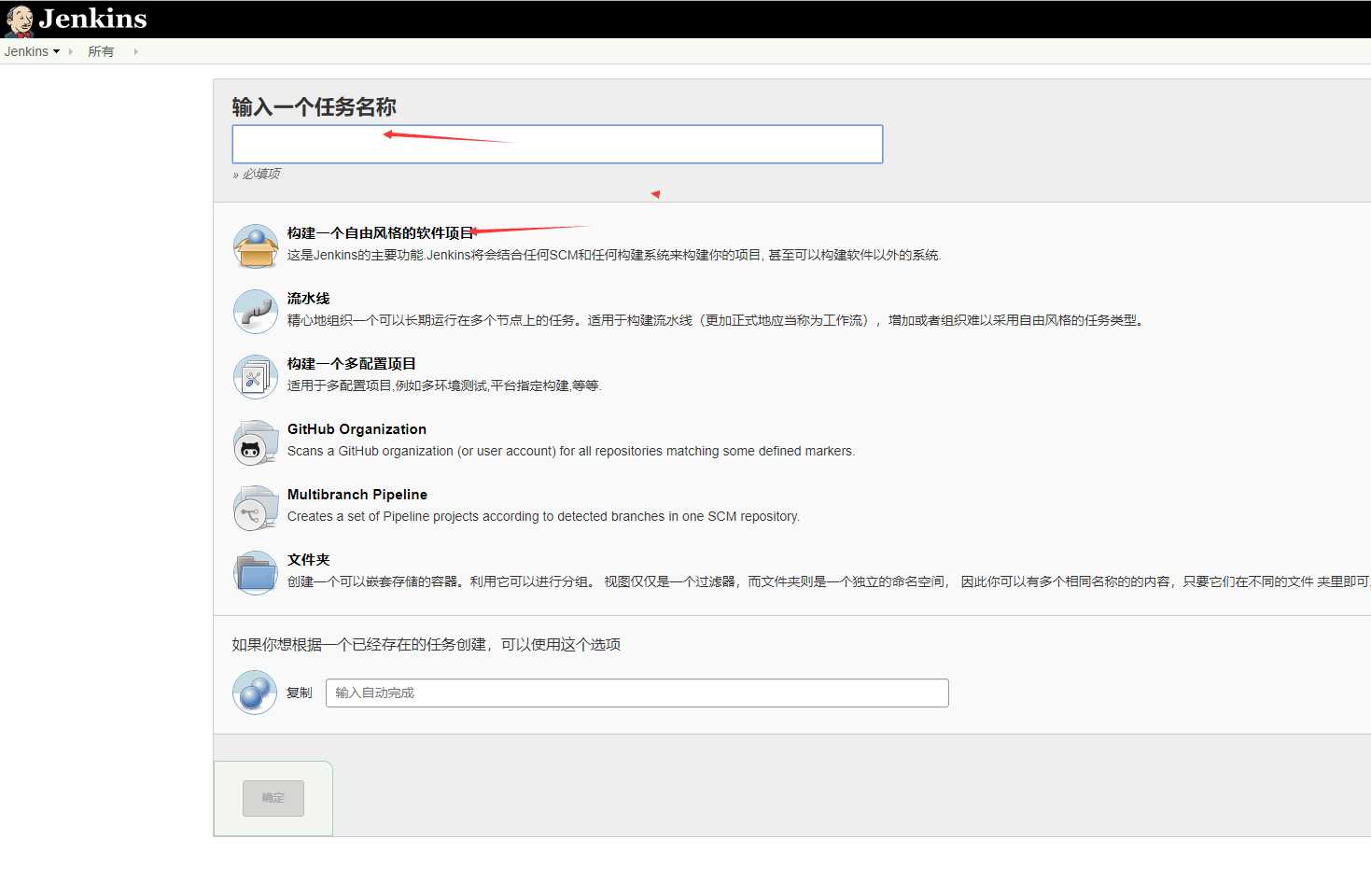Click the Jenkins butler logo icon
The height and width of the screenshot is (896, 1371).
[20, 21]
